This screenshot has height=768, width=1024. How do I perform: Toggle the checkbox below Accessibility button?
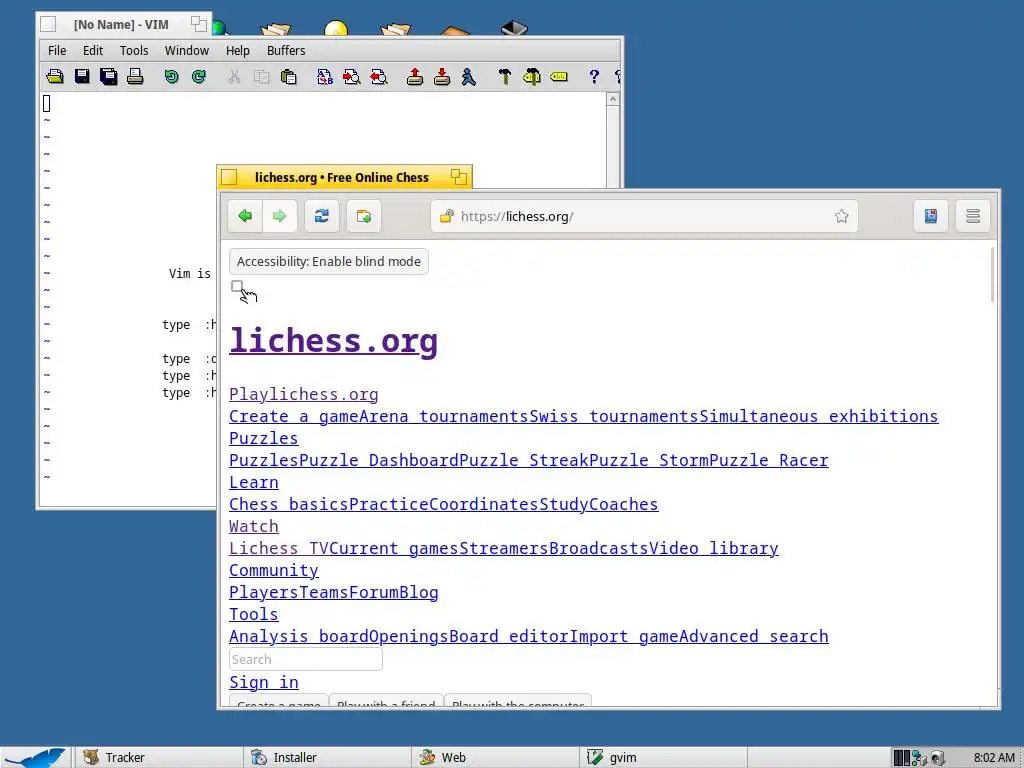click(237, 286)
